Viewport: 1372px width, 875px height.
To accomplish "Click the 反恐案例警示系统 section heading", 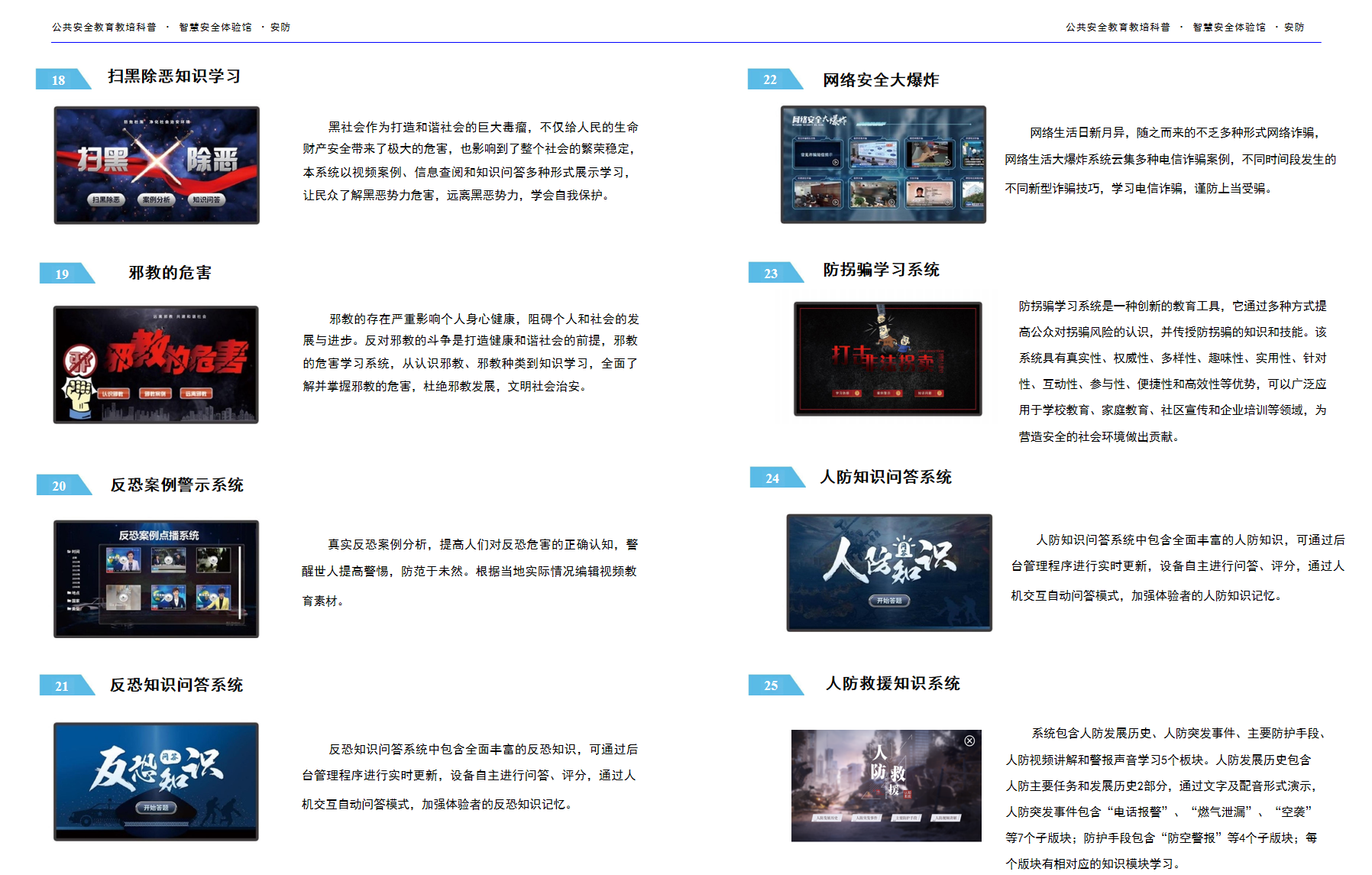I will pos(176,485).
